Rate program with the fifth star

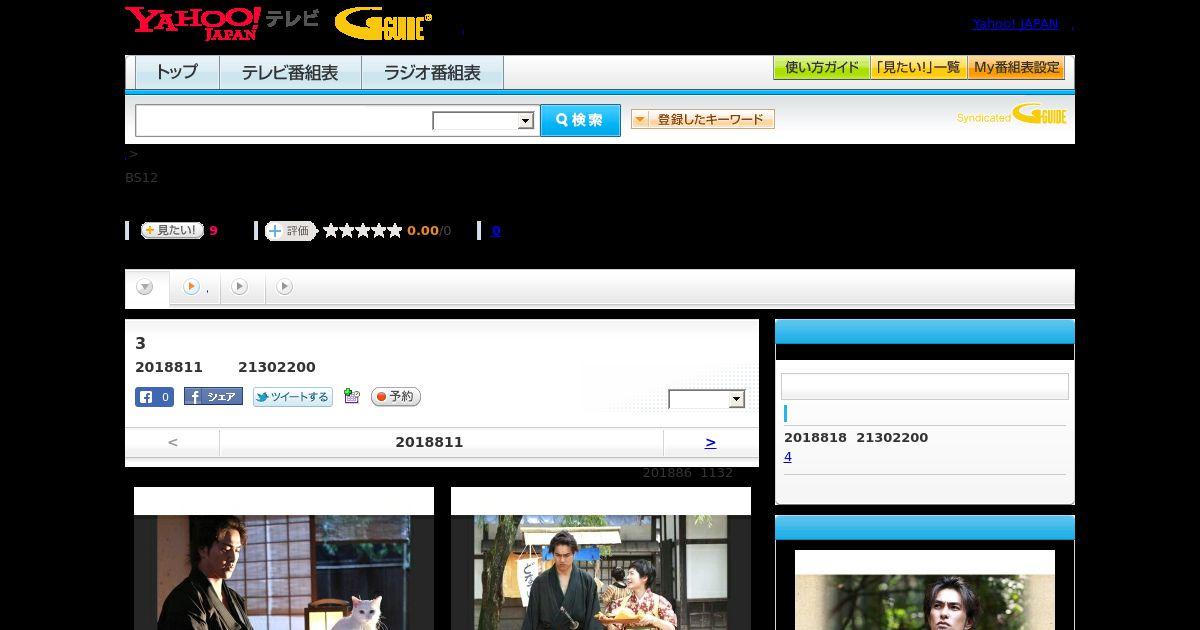[x=395, y=231]
